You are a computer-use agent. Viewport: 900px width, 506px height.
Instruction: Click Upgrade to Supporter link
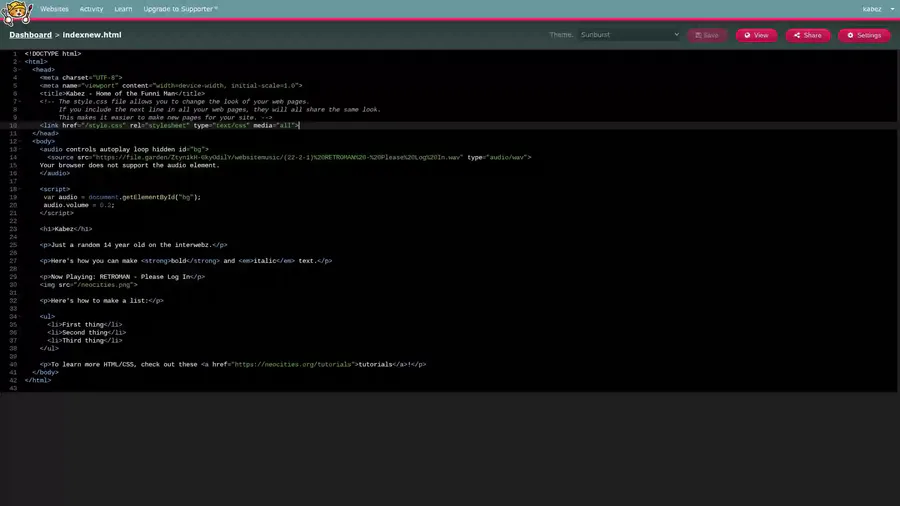[x=180, y=9]
